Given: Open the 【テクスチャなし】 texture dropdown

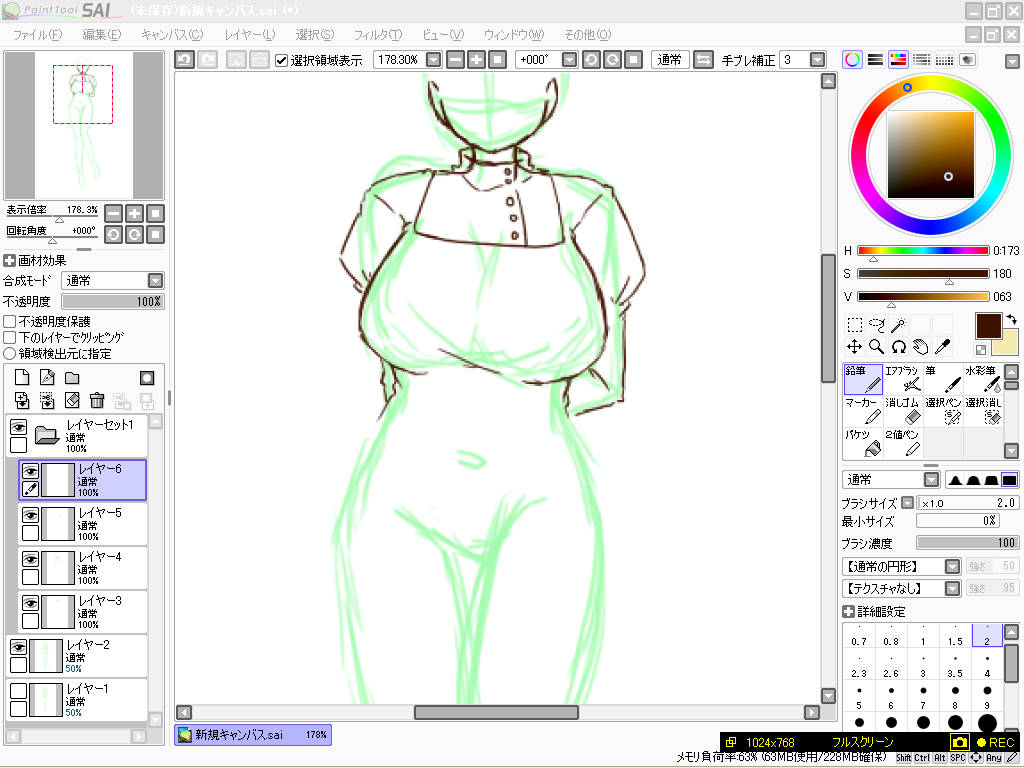Looking at the screenshot, I should click(953, 588).
